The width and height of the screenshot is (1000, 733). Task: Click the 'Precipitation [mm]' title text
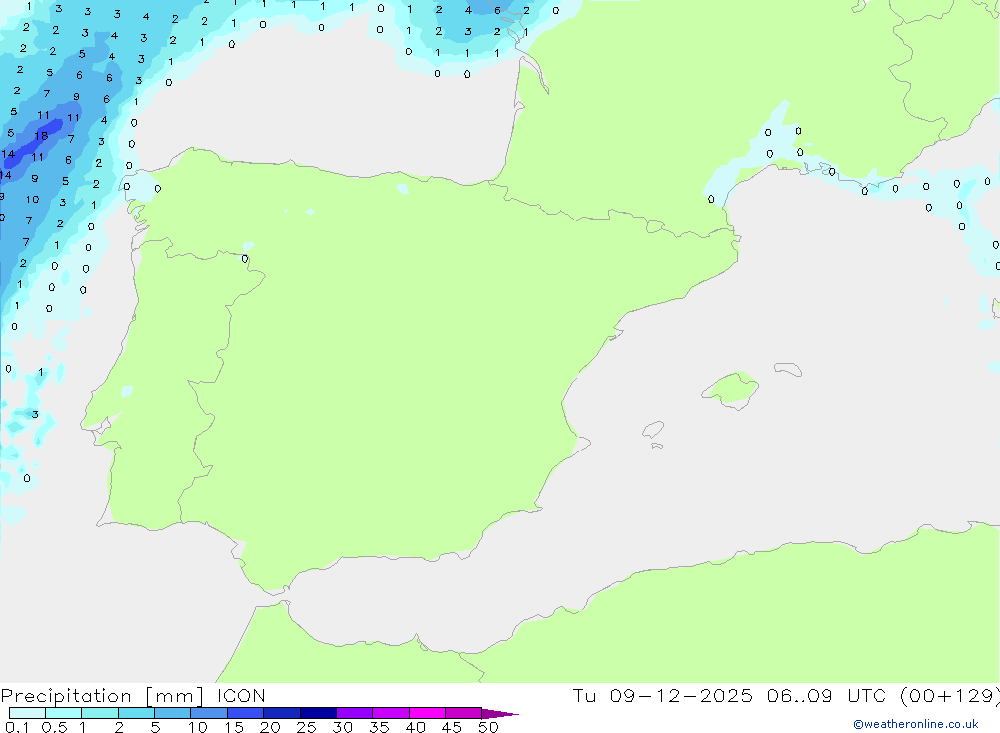pyautogui.click(x=102, y=696)
